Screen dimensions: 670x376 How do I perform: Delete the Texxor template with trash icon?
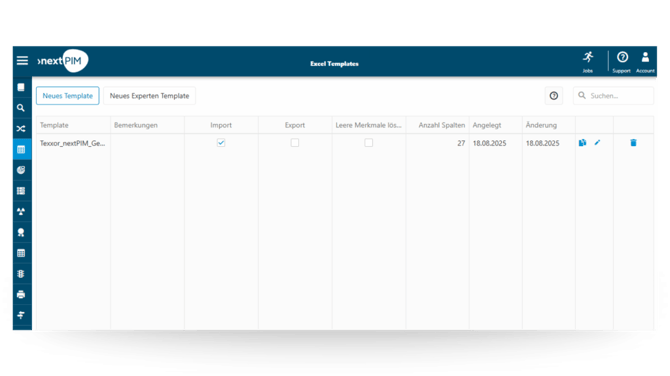tap(633, 143)
